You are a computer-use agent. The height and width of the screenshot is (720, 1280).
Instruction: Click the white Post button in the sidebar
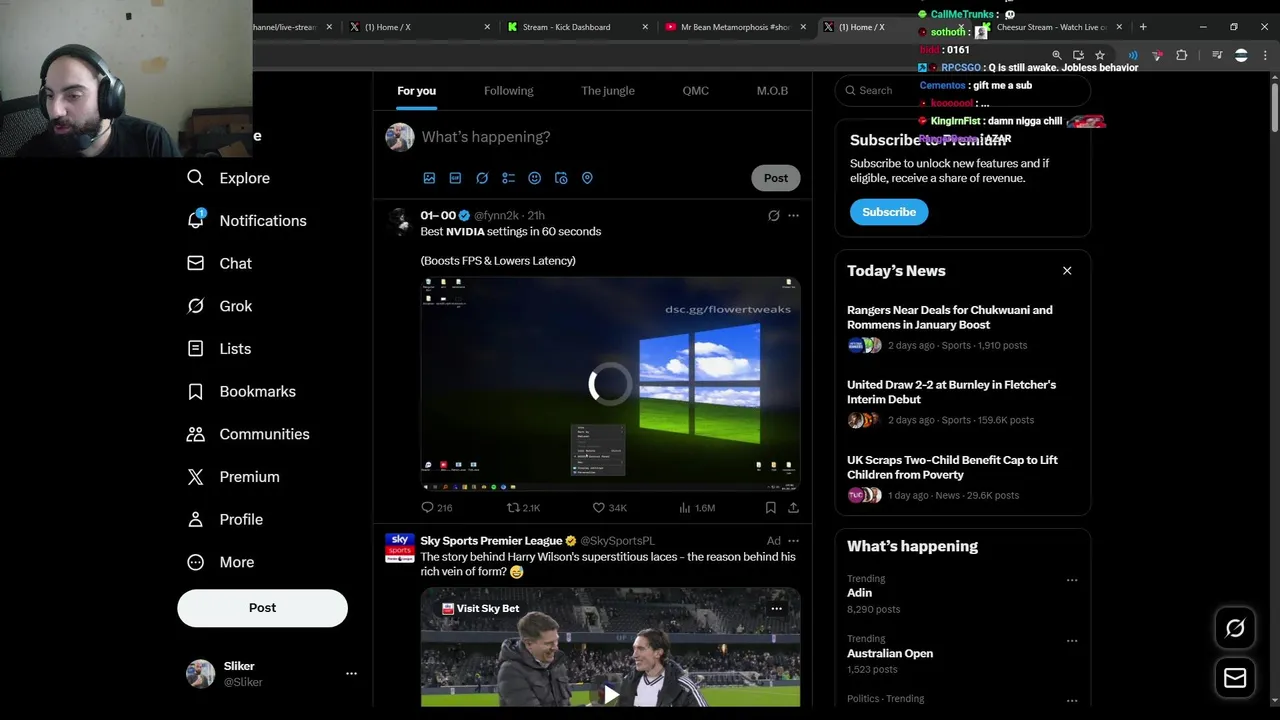[263, 608]
